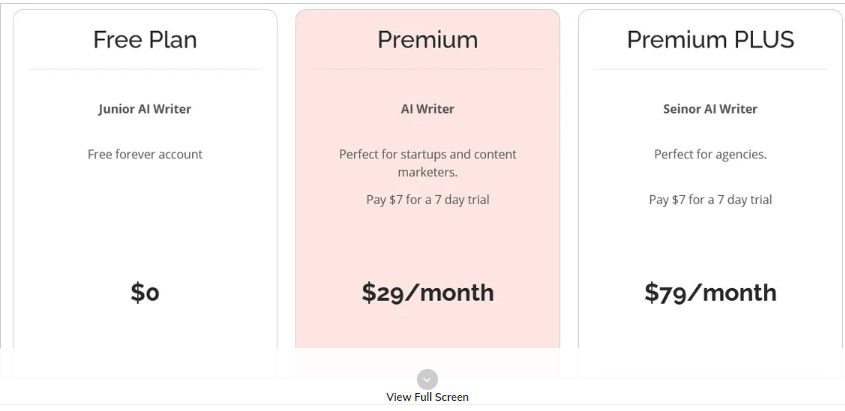
Task: Select the Free Plan card
Action: coord(145,193)
